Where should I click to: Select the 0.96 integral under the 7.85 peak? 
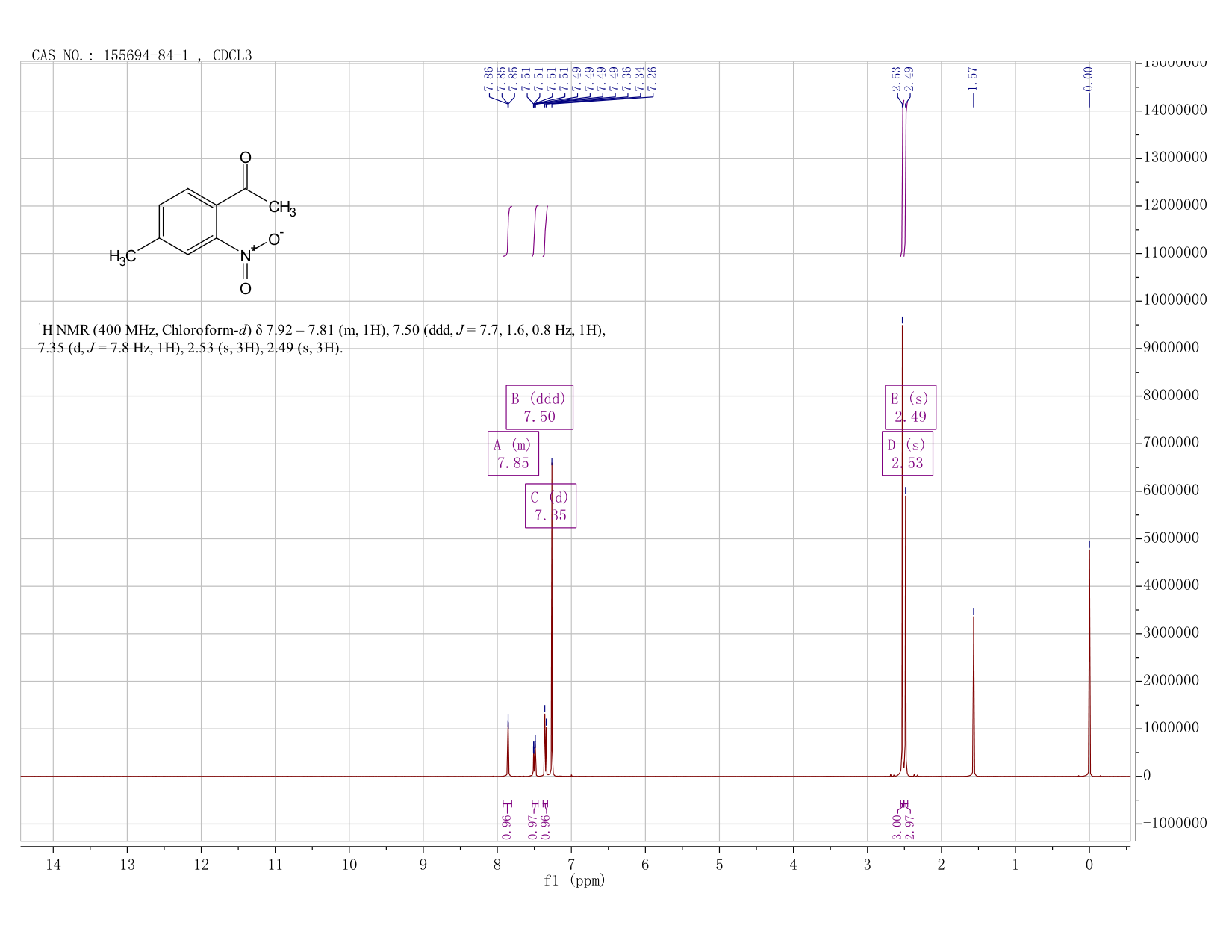507,827
